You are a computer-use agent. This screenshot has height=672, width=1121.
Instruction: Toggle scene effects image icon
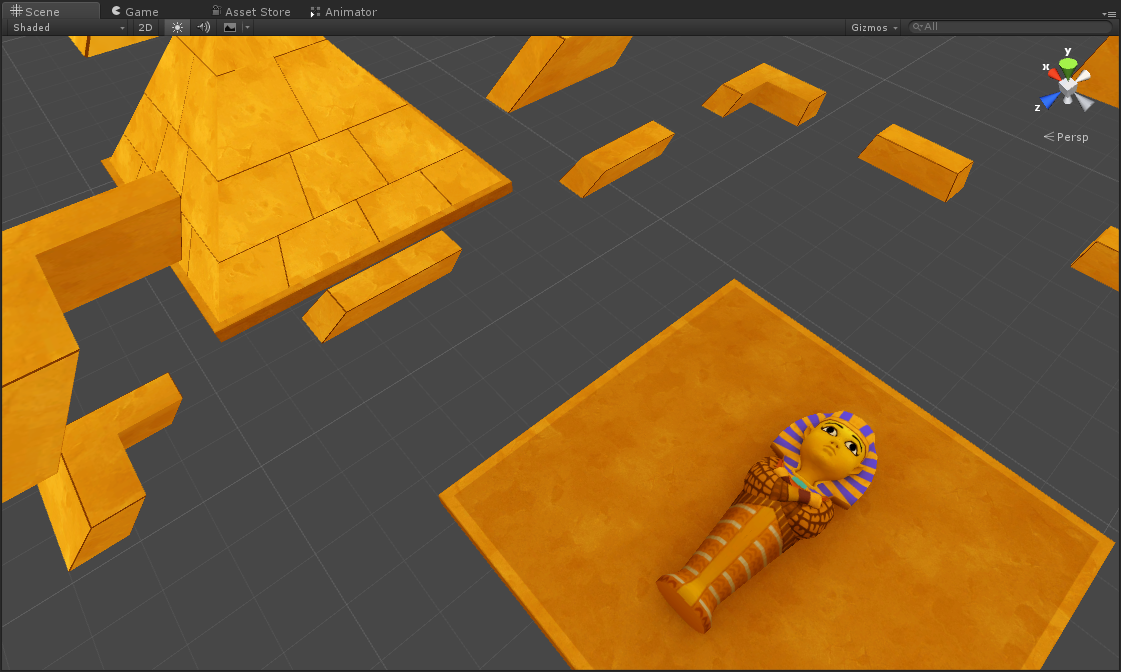point(229,27)
